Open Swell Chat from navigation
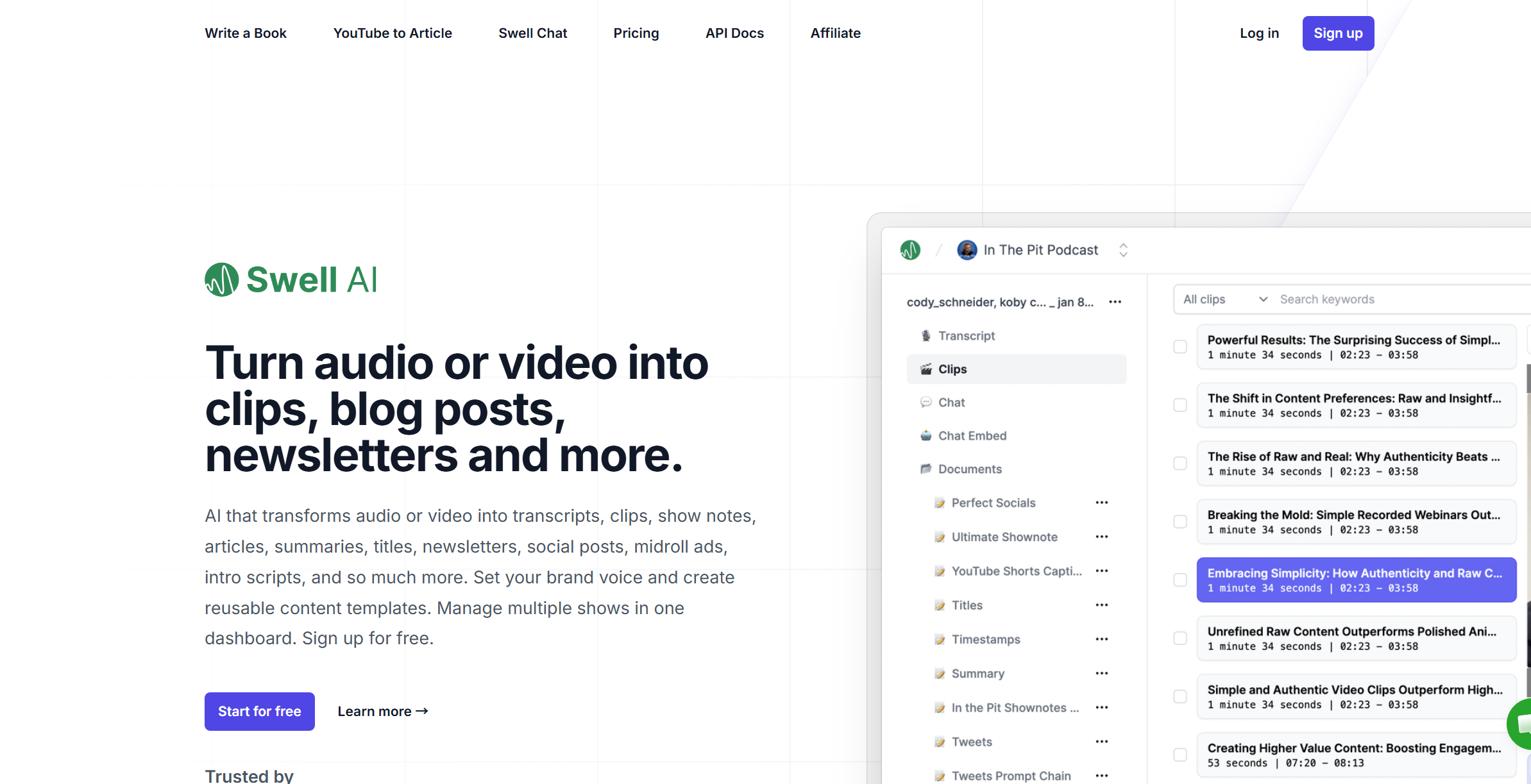This screenshot has width=1531, height=784. coord(533,33)
